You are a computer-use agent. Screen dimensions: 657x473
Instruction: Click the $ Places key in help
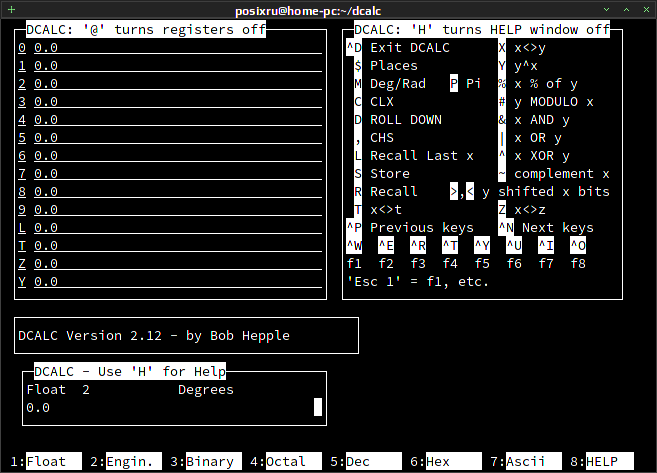tap(358, 66)
